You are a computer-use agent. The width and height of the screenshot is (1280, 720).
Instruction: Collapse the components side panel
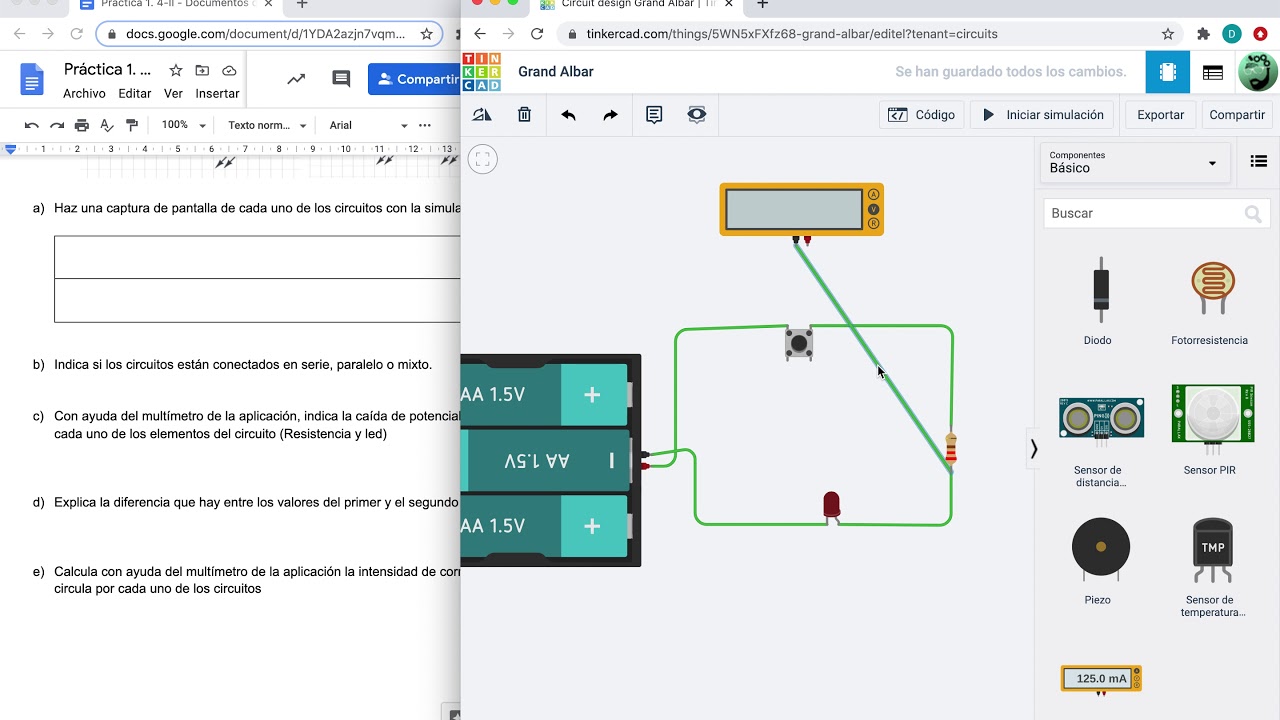pyautogui.click(x=1034, y=449)
